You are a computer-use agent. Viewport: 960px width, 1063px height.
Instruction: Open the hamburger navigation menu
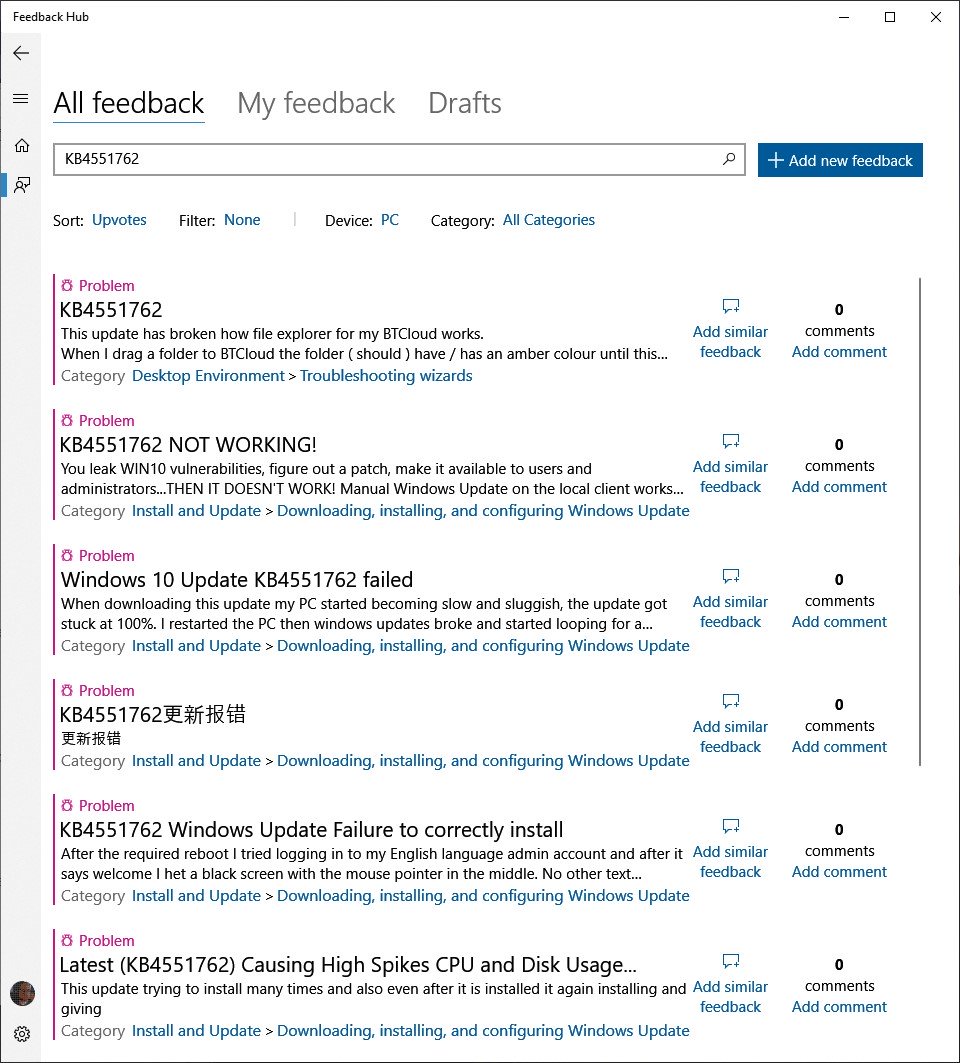click(21, 99)
